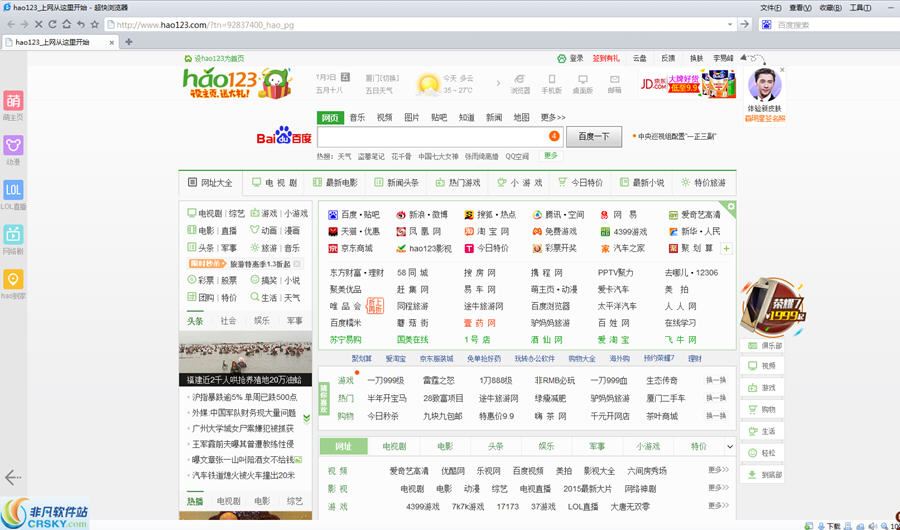This screenshot has width=900, height=530.
Task: Select the 最新电影 navigation tab
Action: pos(336,183)
